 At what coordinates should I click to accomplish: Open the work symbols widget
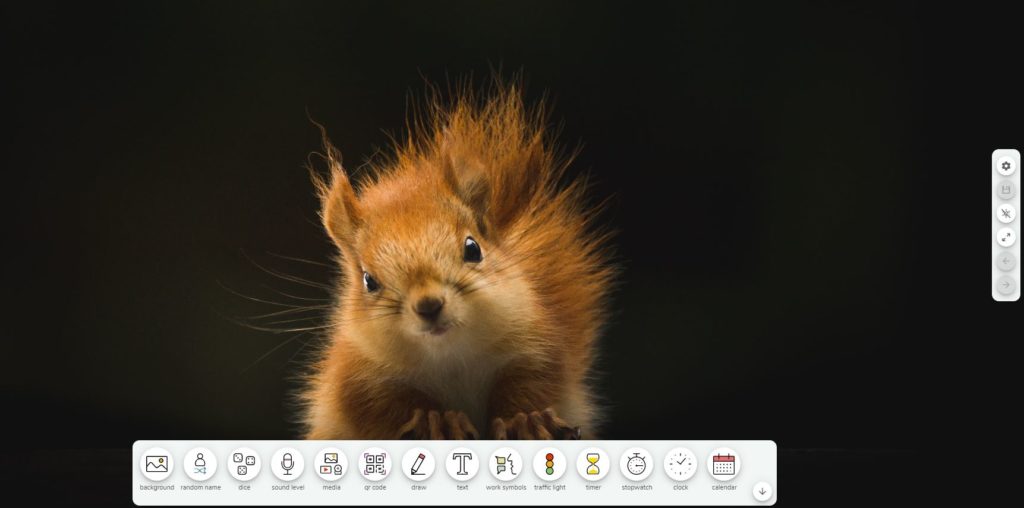[x=506, y=464]
